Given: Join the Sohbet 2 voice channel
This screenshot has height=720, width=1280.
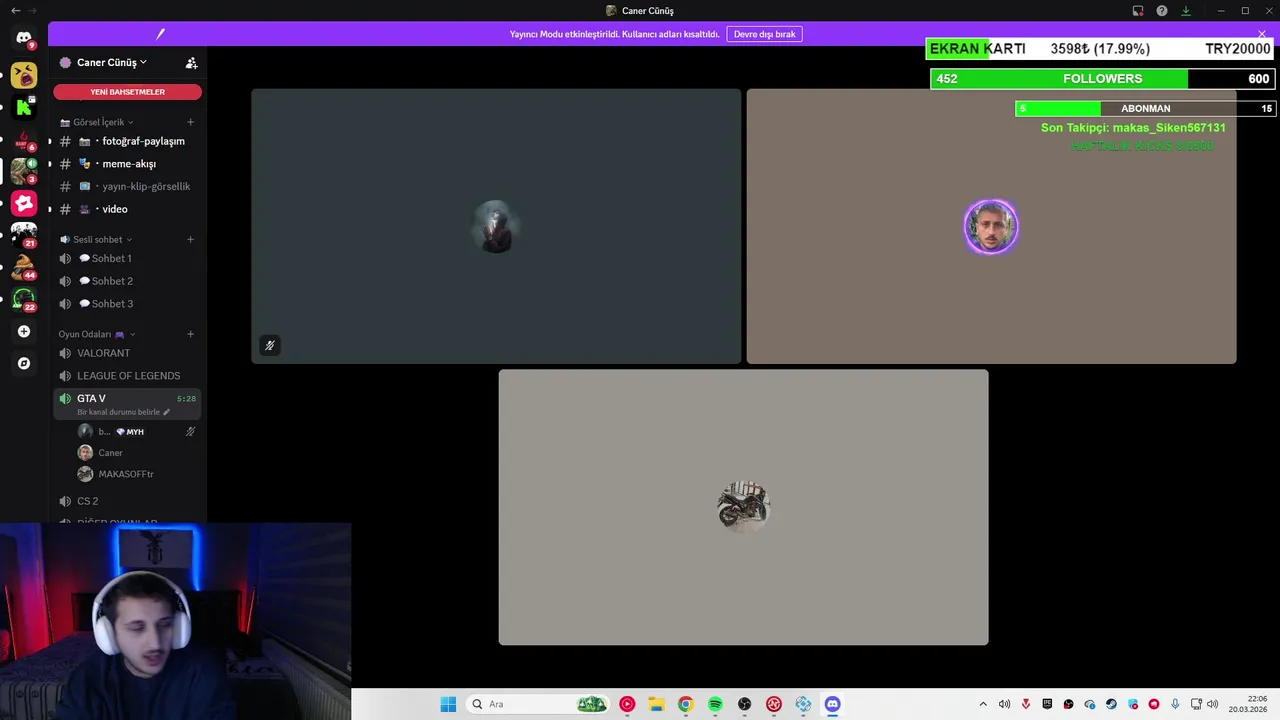Looking at the screenshot, I should [127, 281].
